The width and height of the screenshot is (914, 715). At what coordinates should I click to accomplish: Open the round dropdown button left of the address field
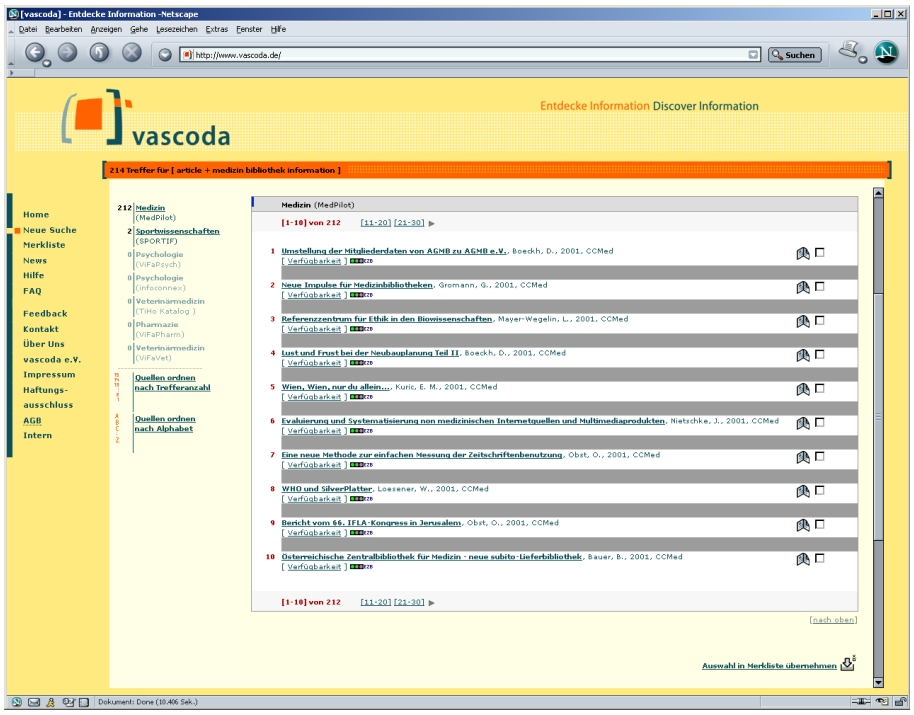pyautogui.click(x=165, y=55)
